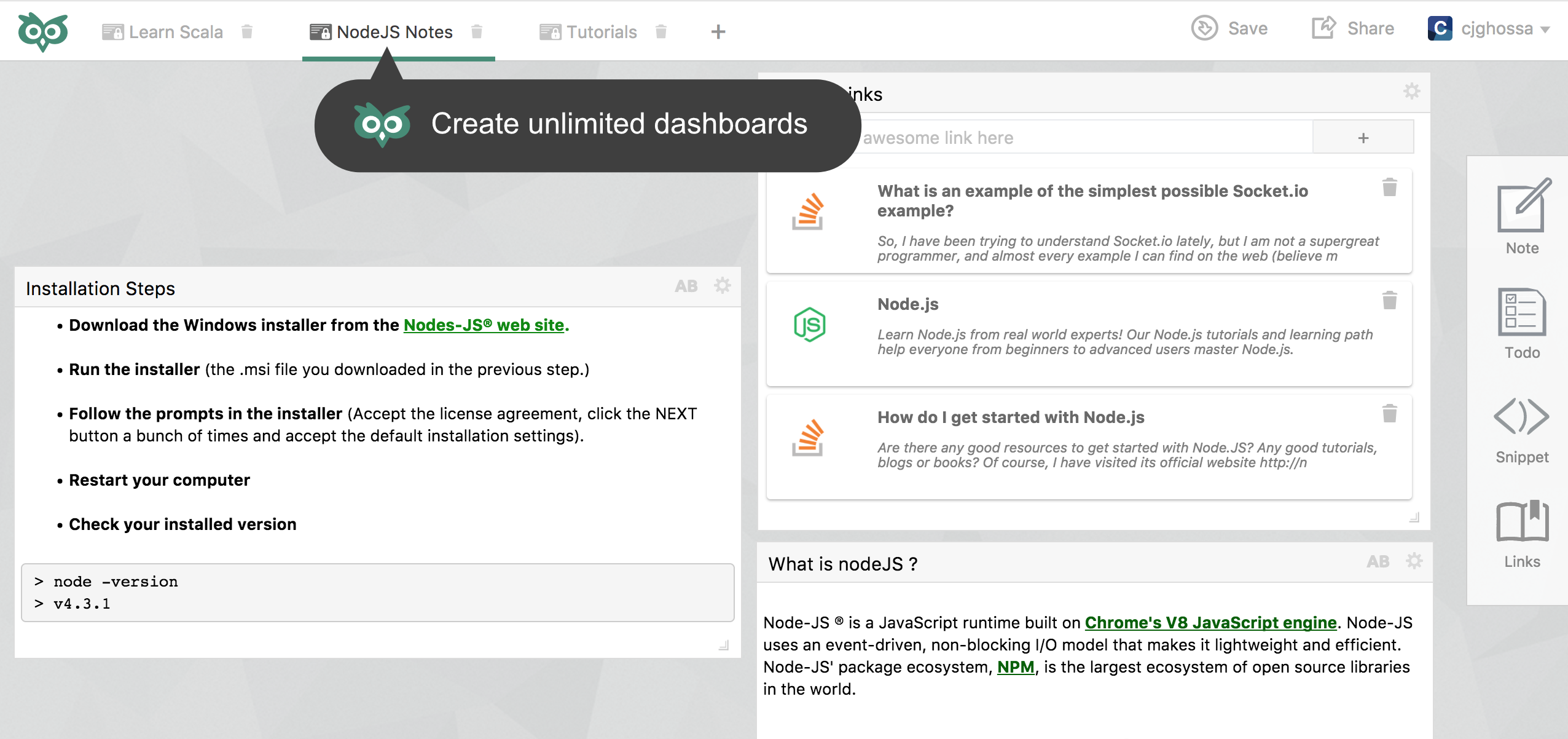Toggle AB formatting on What is nodeJS
Viewport: 1568px width, 739px height.
click(x=1378, y=561)
